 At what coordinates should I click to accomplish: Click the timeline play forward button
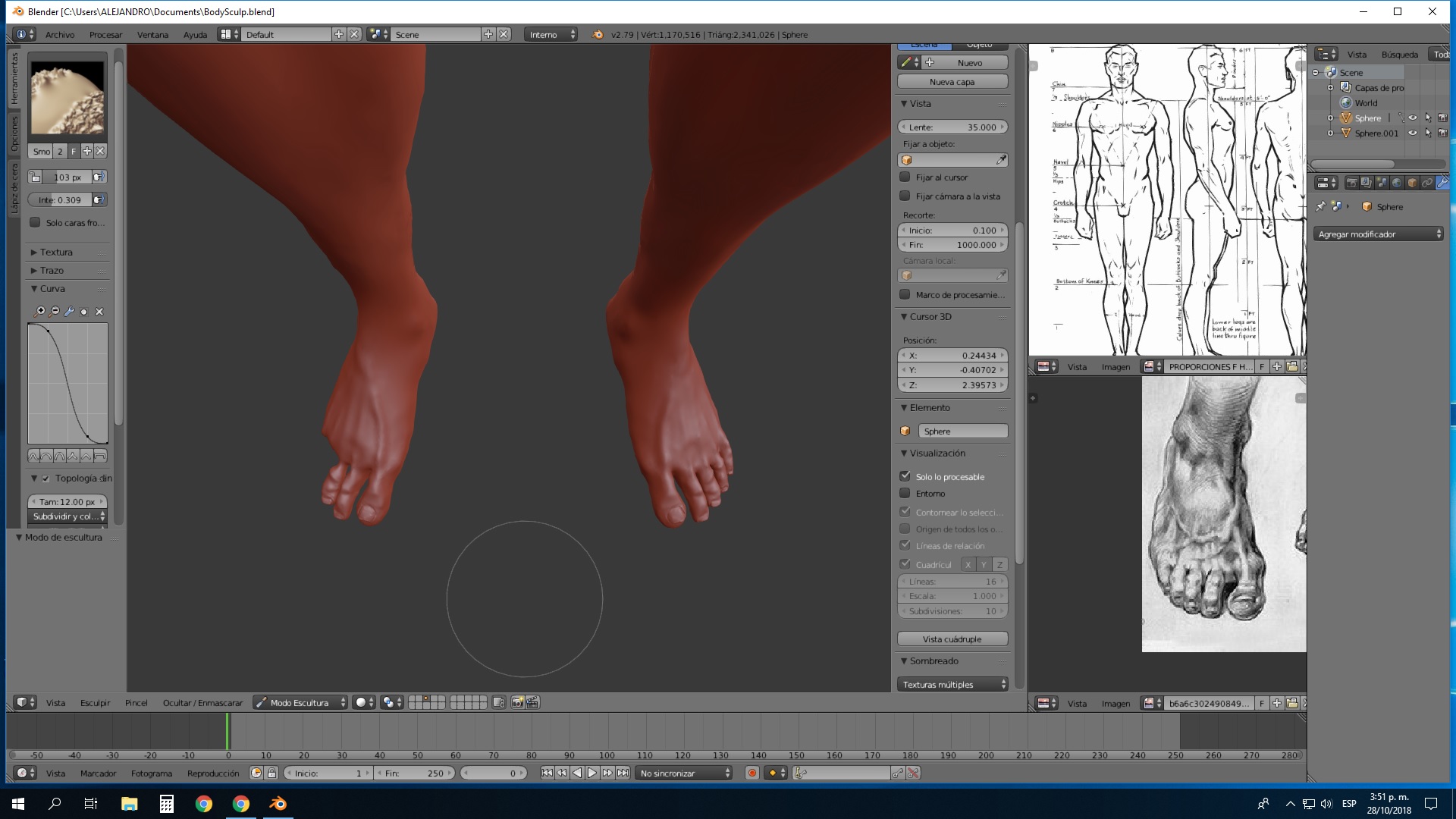coord(592,773)
